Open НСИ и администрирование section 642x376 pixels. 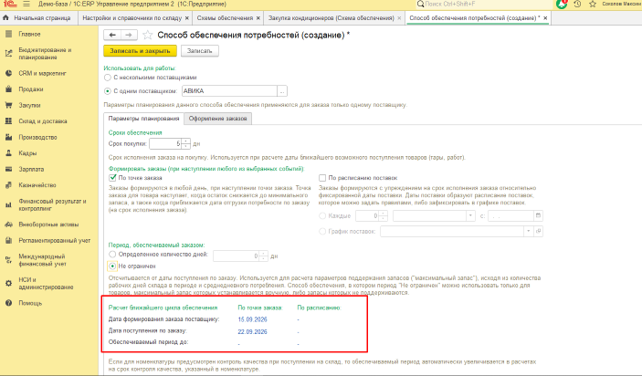45,283
